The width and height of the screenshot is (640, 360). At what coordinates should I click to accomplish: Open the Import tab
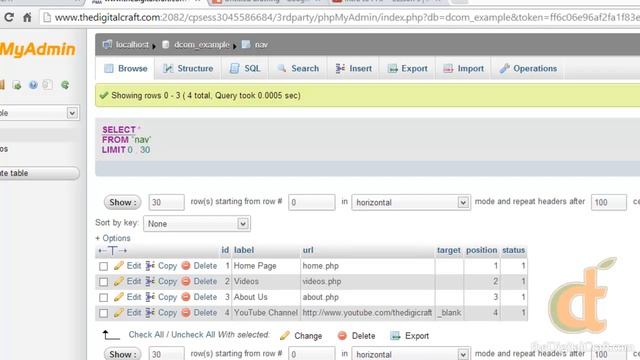pos(464,69)
